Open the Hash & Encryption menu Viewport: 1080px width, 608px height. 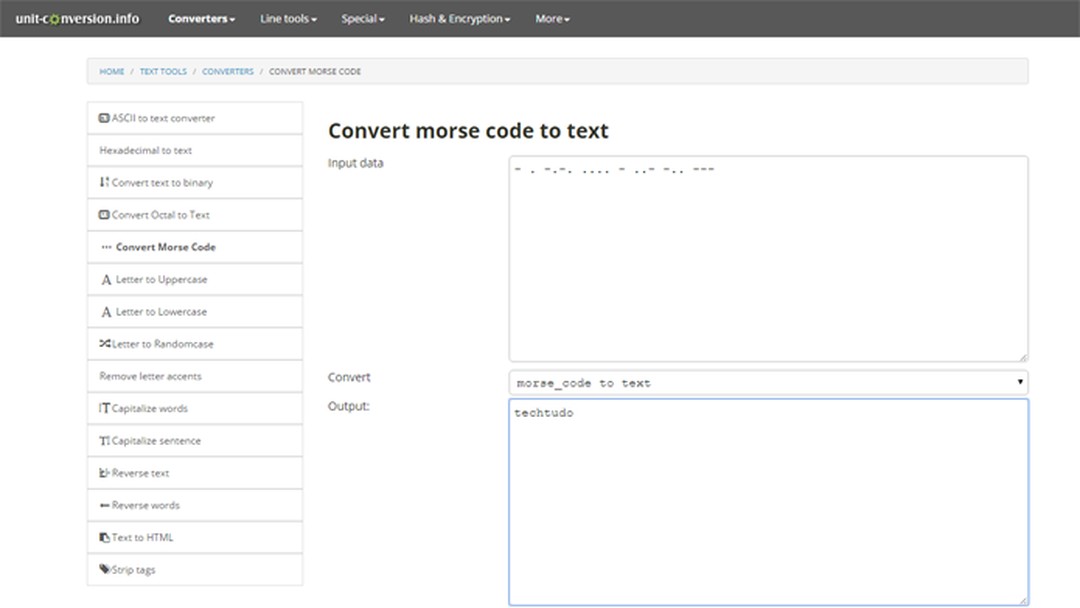(459, 18)
